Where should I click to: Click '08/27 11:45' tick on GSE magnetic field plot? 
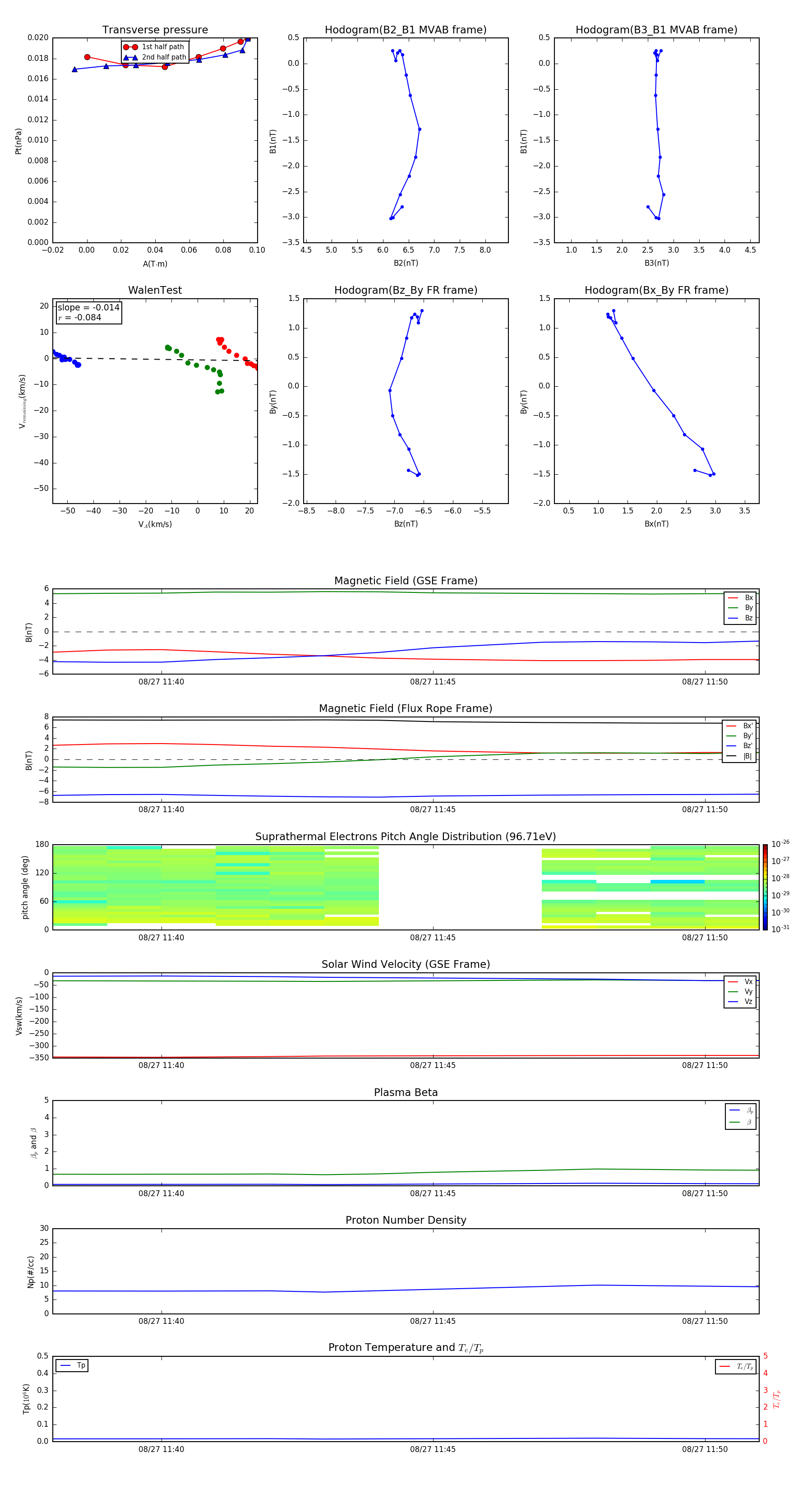pos(433,682)
